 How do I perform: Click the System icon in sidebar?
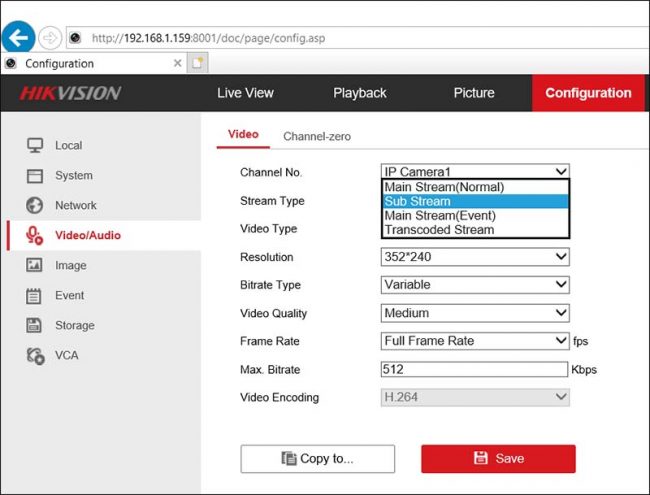35,175
